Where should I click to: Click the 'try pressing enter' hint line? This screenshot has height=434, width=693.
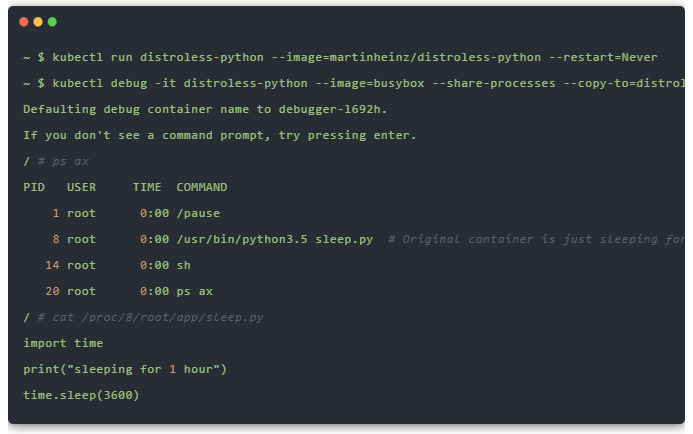point(220,135)
